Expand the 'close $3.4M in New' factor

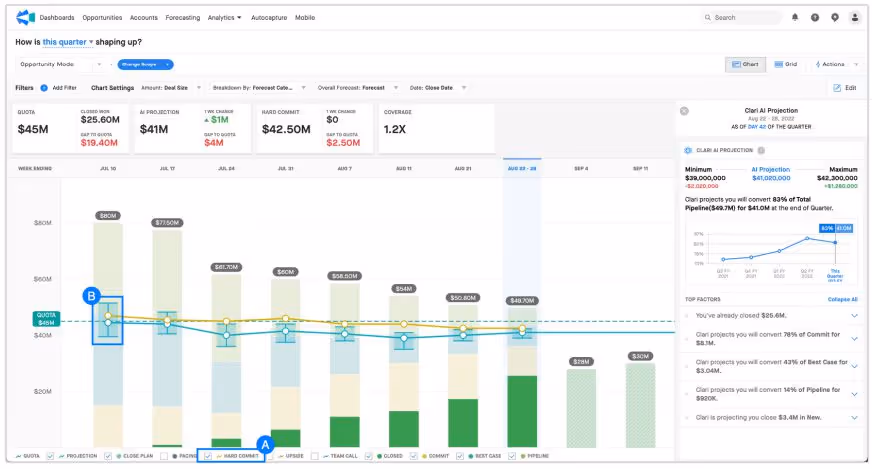click(854, 418)
